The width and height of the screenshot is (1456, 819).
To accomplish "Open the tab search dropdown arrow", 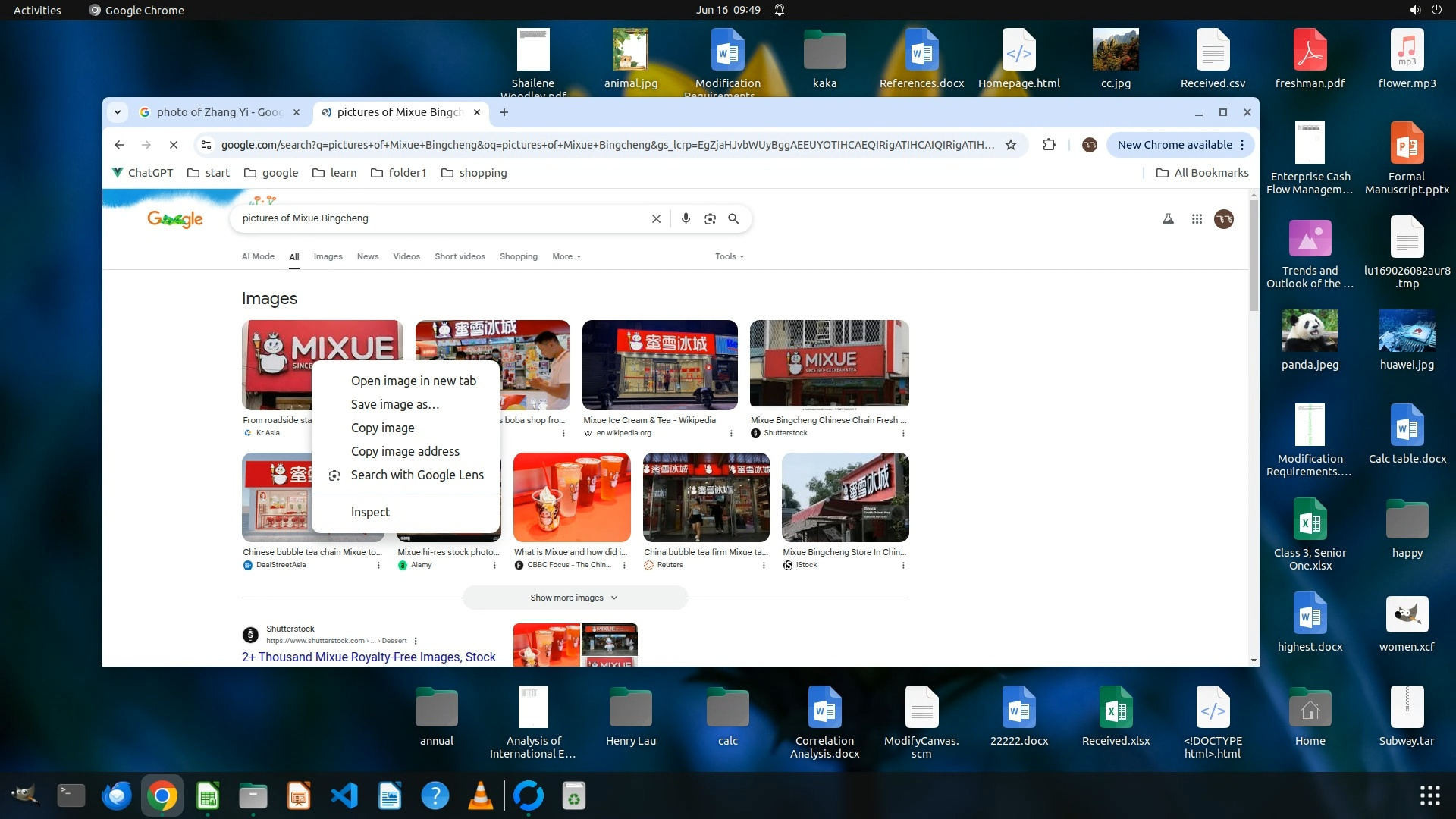I will 118,112.
